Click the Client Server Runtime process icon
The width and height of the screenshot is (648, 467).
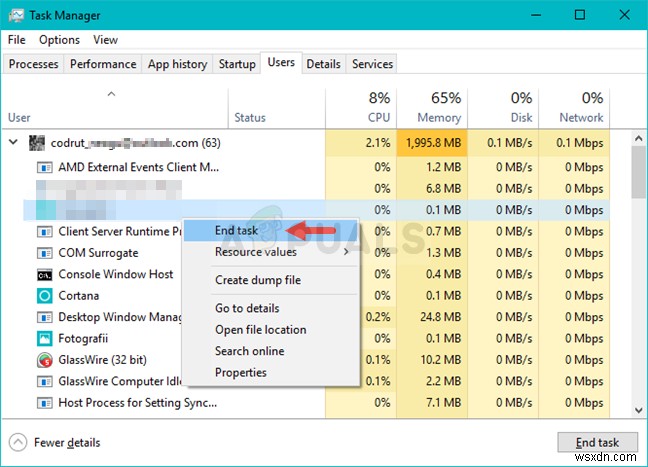(45, 231)
